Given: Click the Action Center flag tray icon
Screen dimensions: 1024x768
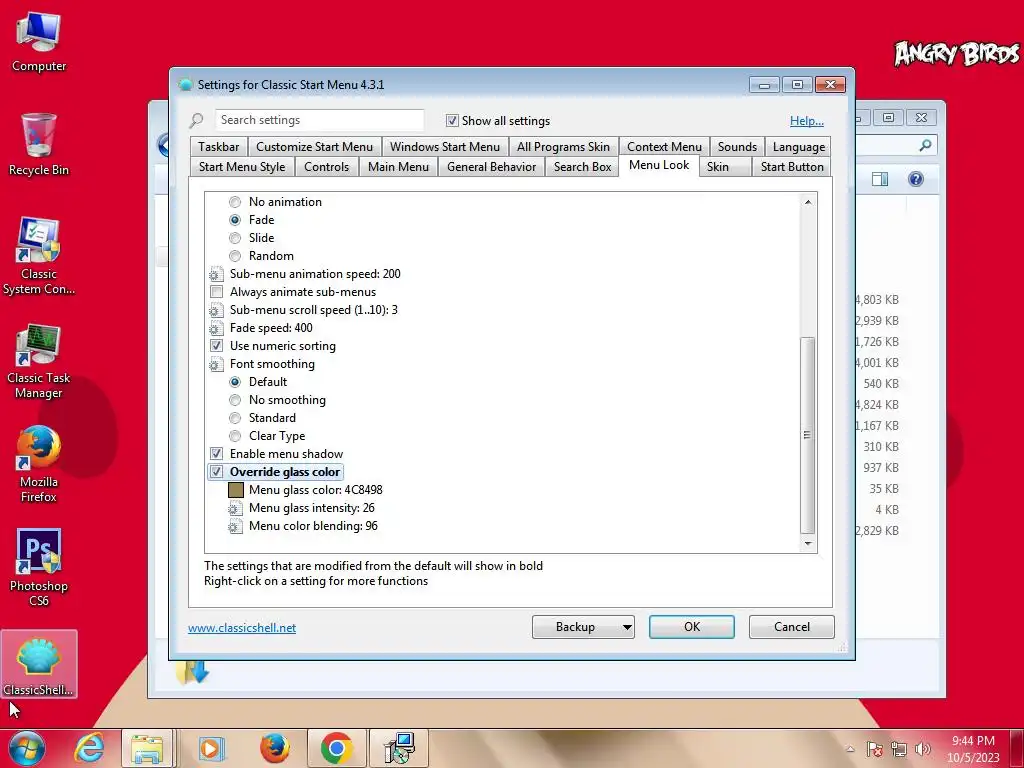Looking at the screenshot, I should 874,749.
